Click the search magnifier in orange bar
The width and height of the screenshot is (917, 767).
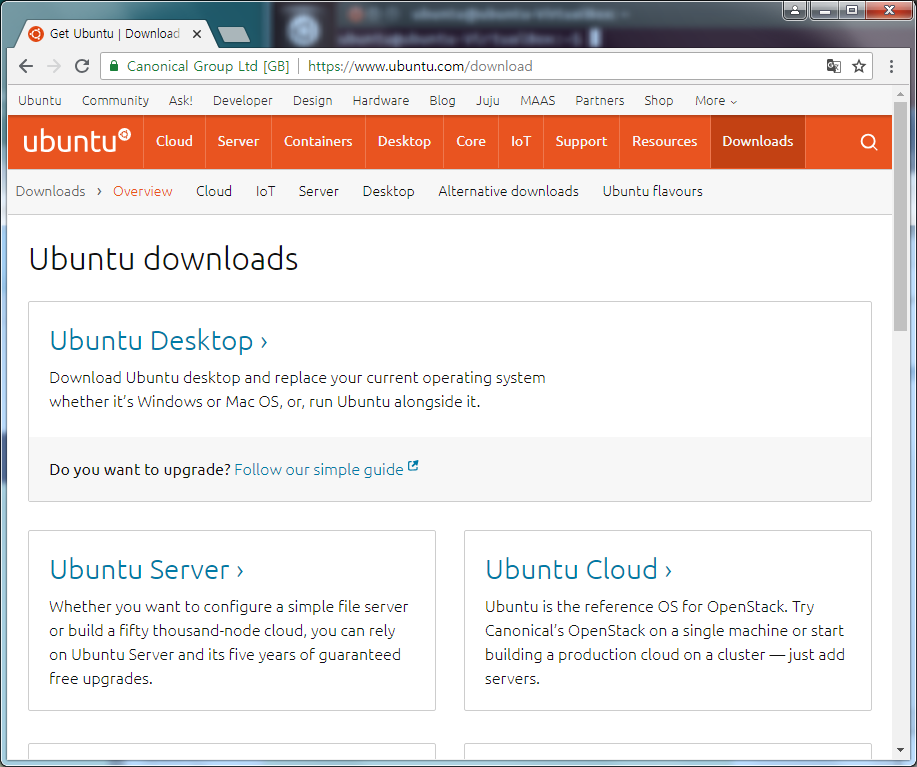[868, 142]
